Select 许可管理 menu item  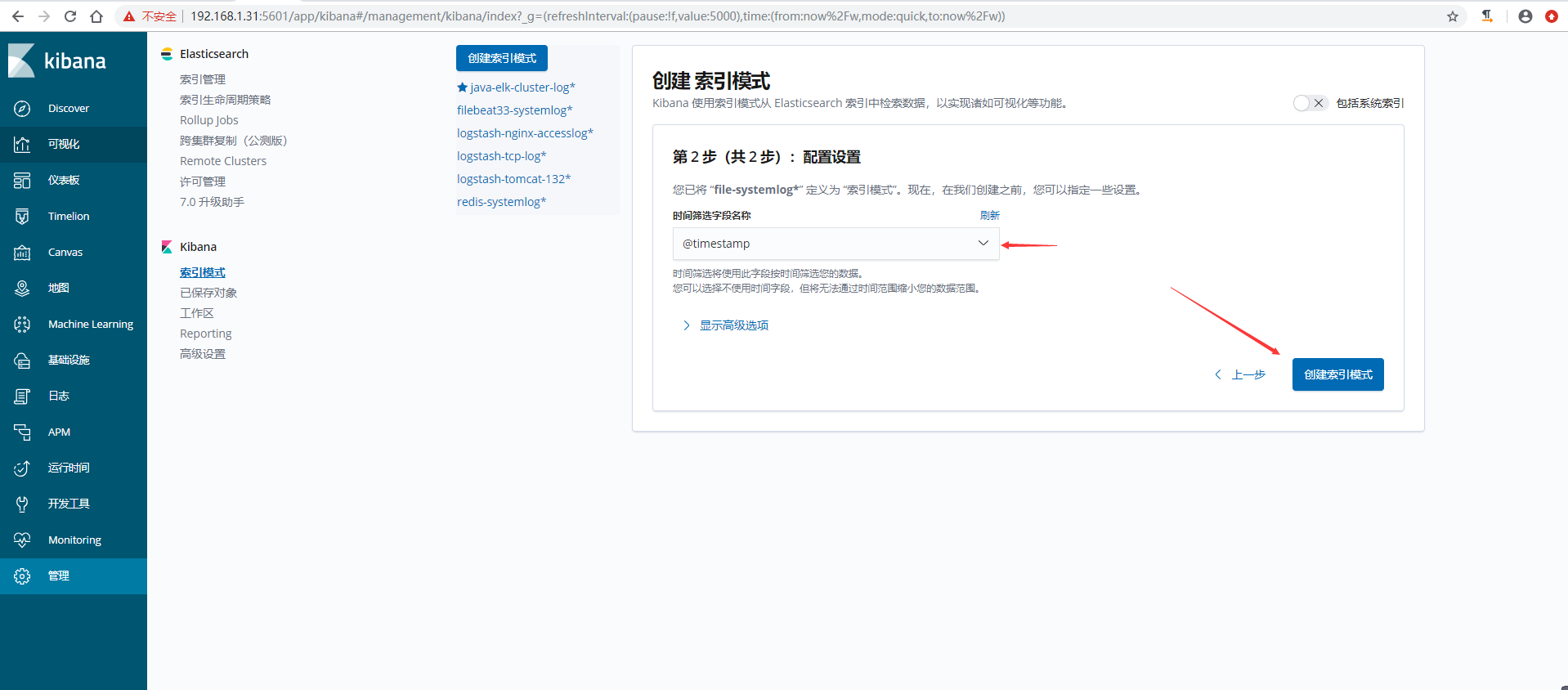(x=203, y=181)
